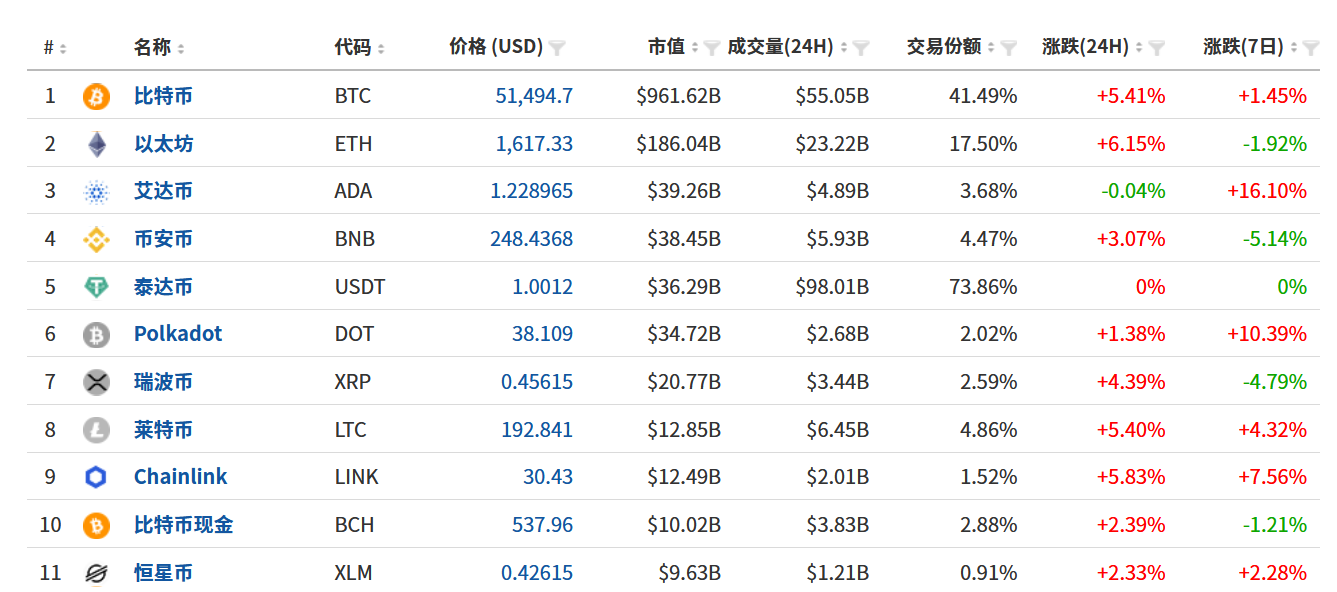Open the 比特币 link in the BTC row
The image size is (1337, 592).
pos(163,96)
